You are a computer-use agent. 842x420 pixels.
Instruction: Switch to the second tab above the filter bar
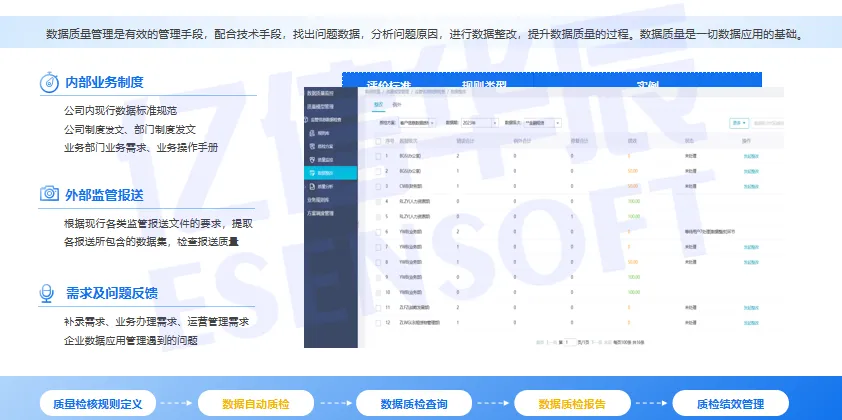coord(396,103)
